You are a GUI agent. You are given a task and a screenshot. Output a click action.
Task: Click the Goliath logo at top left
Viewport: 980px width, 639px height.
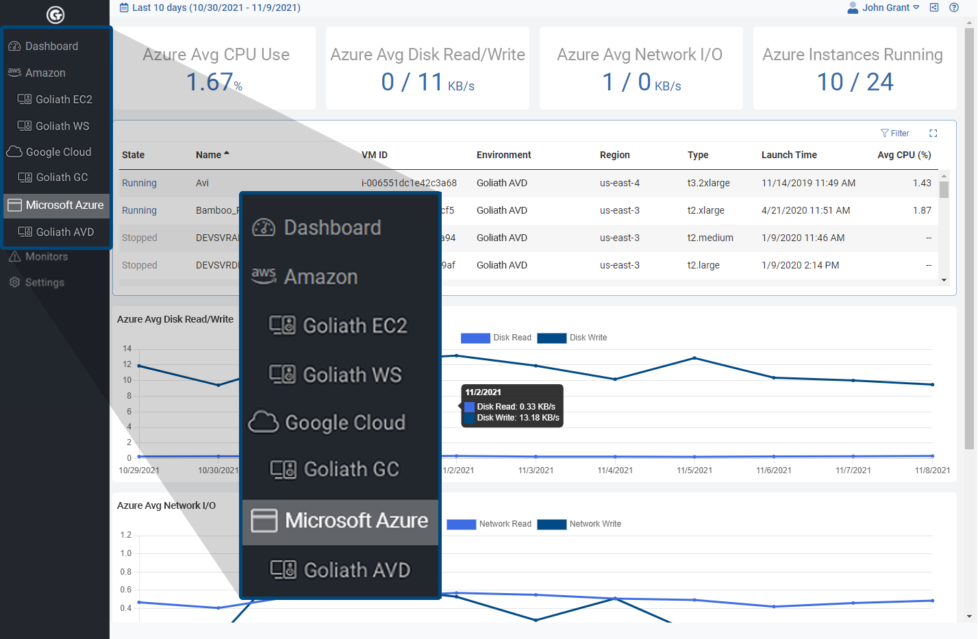(55, 14)
